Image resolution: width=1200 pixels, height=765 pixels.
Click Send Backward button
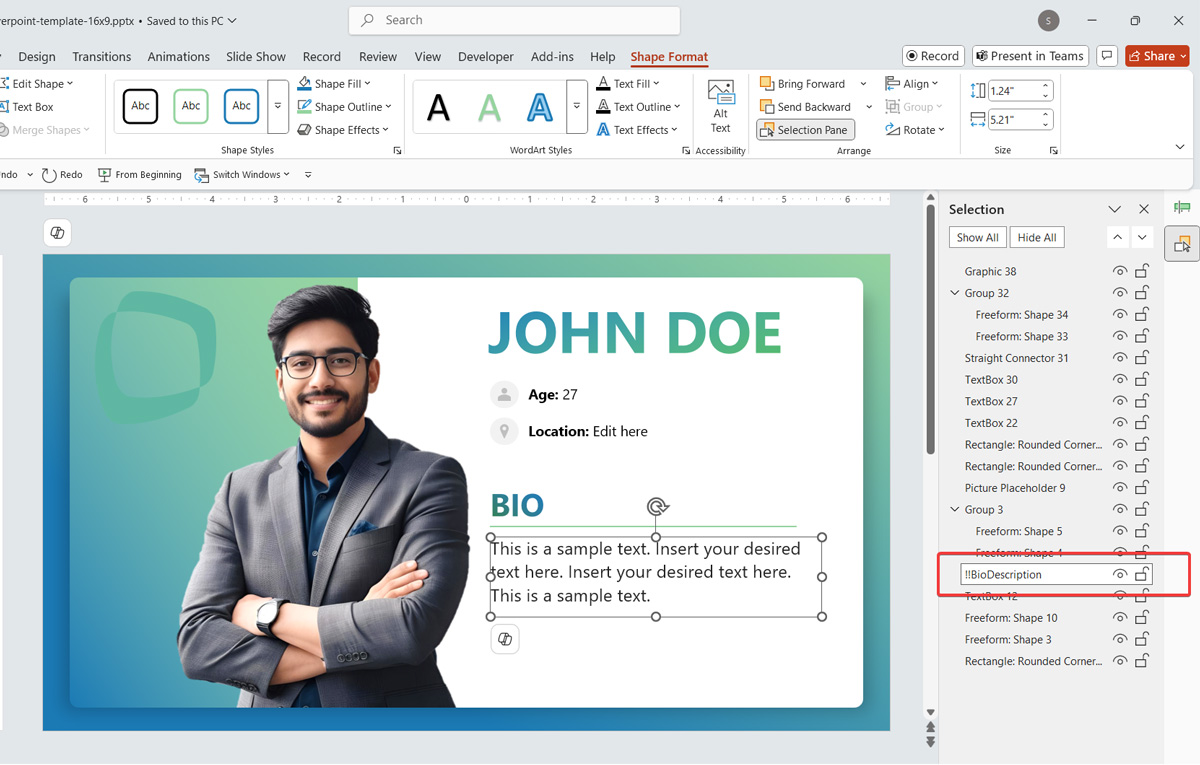pos(806,107)
